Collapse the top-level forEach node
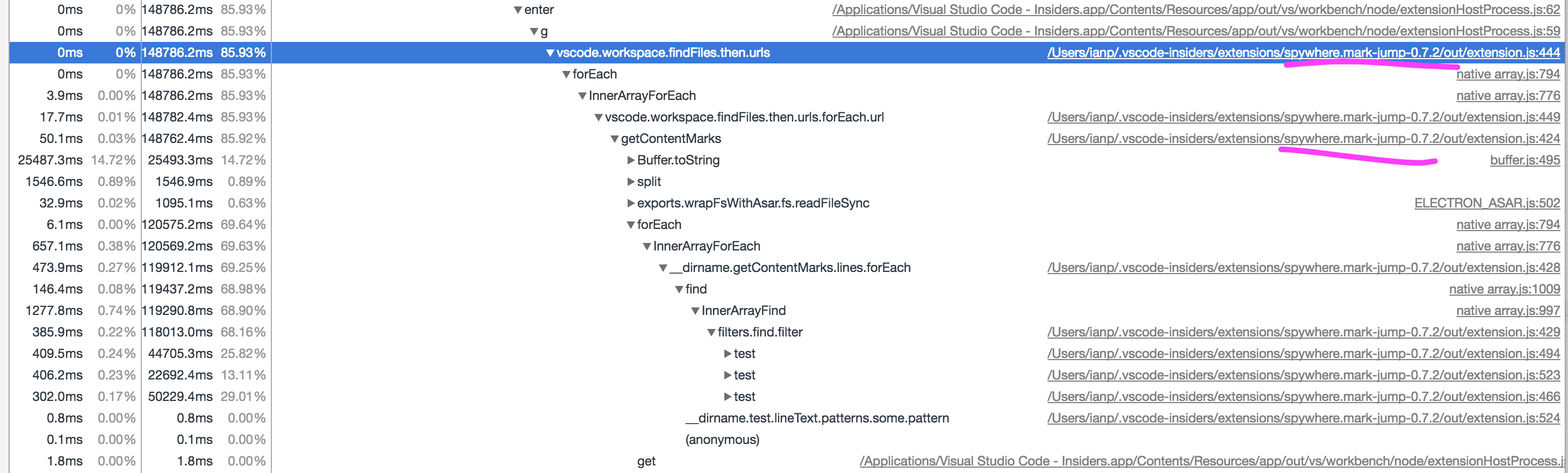This screenshot has height=473, width=1568. pyautogui.click(x=565, y=74)
